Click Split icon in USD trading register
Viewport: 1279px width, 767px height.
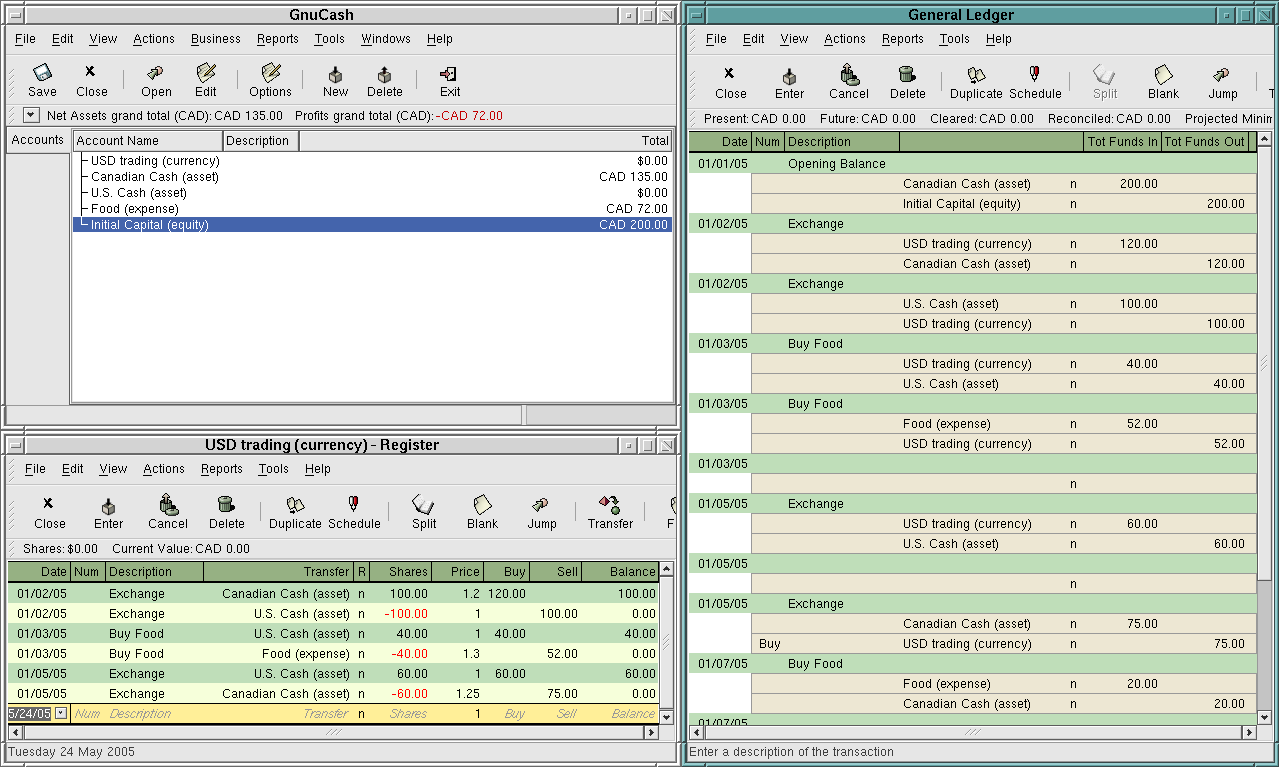[424, 506]
